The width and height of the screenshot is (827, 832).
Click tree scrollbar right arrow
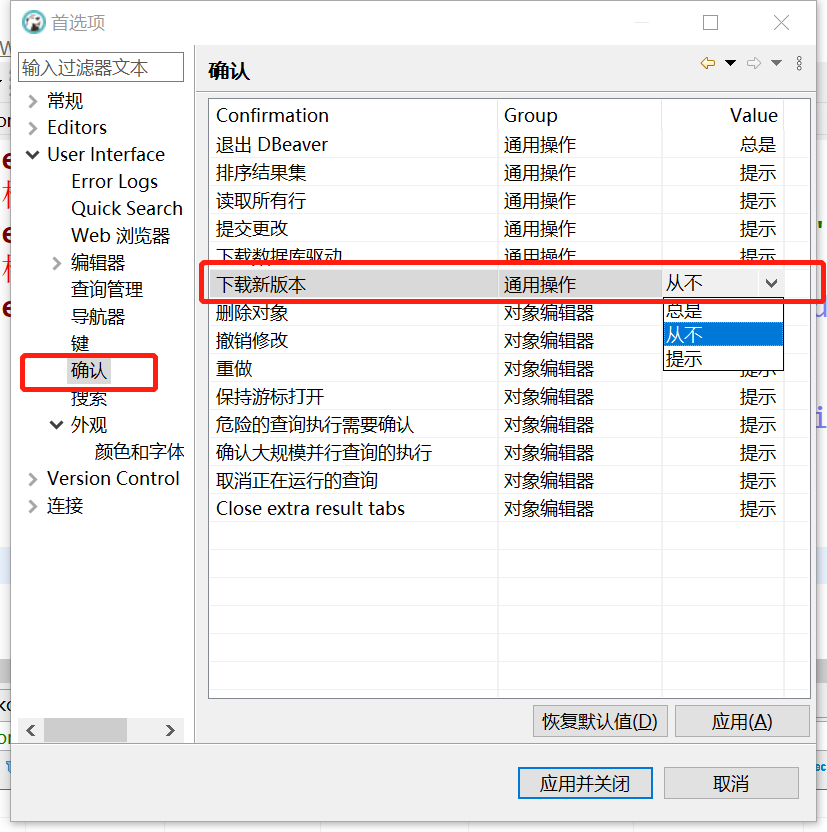170,730
